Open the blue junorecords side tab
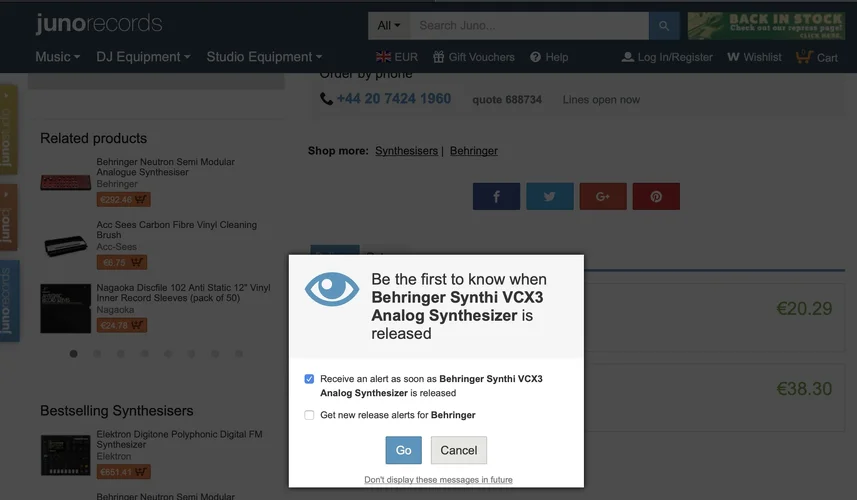This screenshot has height=500, width=857. [9, 301]
